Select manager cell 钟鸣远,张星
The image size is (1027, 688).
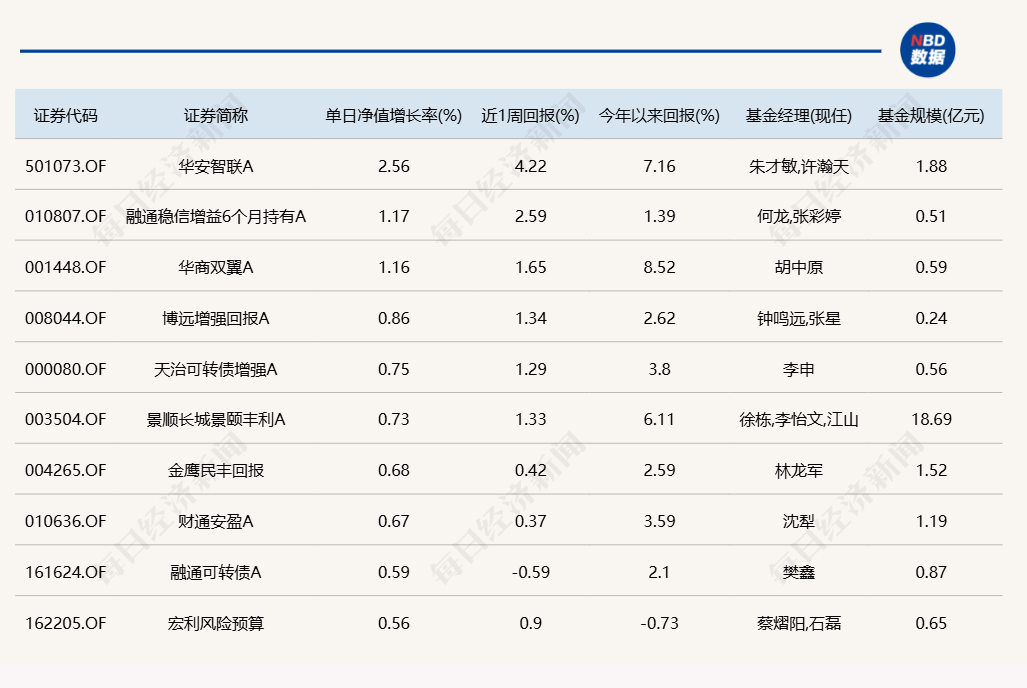click(799, 318)
